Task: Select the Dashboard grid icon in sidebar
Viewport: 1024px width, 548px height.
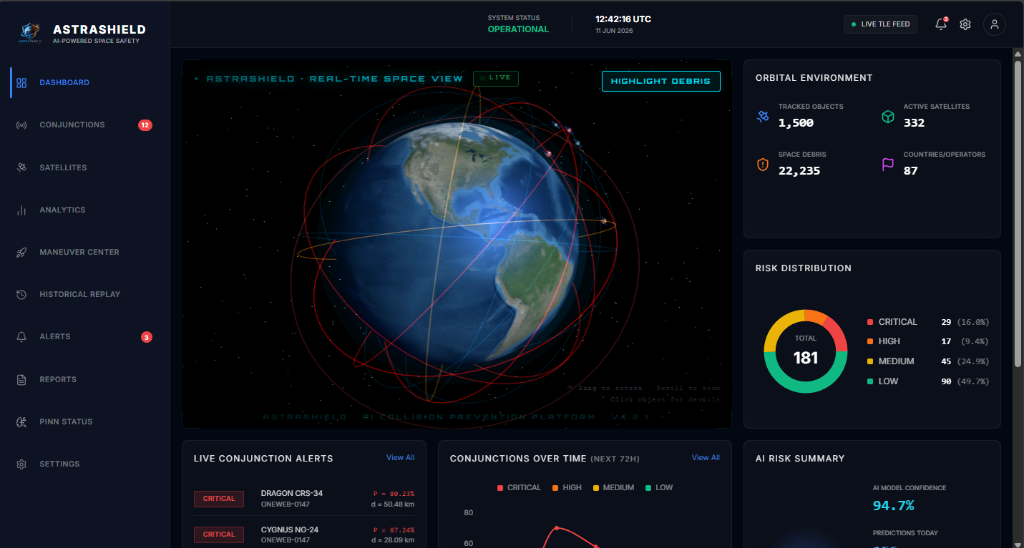Action: tap(22, 83)
